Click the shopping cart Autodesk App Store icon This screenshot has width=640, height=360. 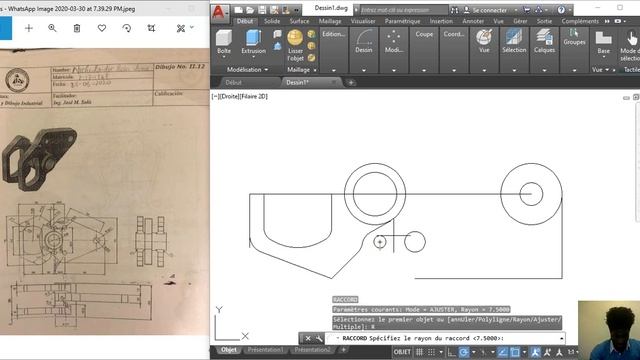pos(527,10)
